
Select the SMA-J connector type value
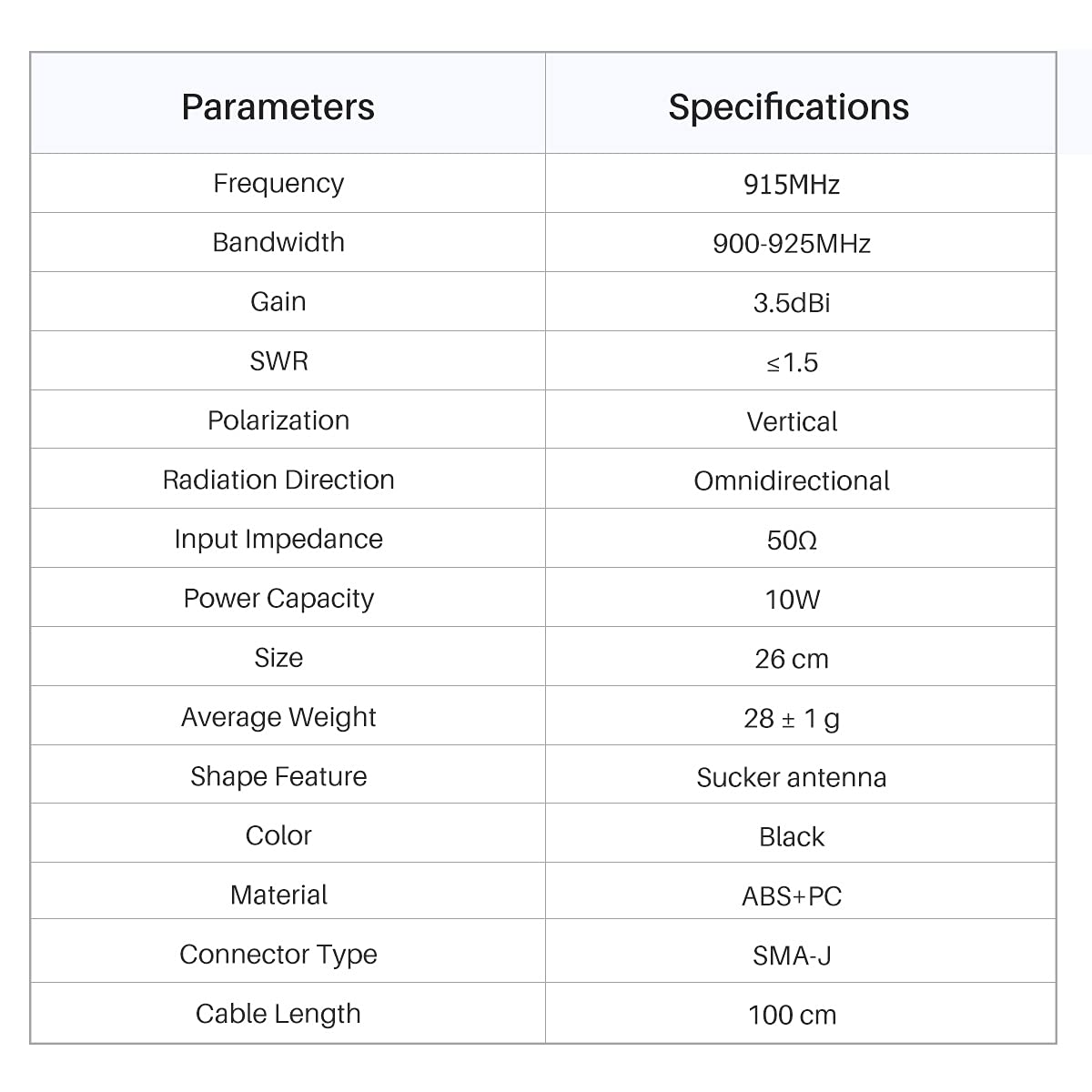point(792,955)
